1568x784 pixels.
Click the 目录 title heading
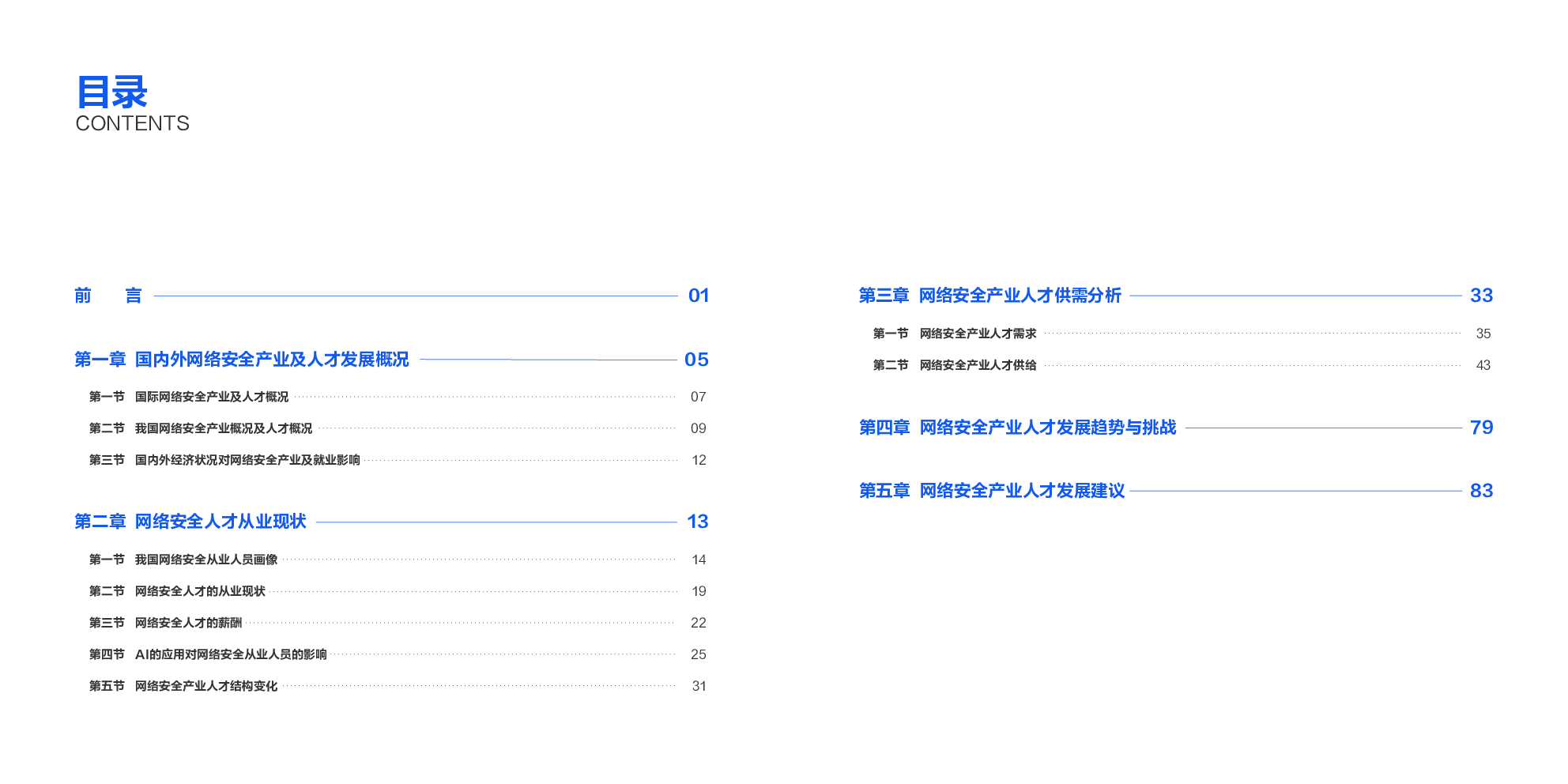click(x=111, y=92)
